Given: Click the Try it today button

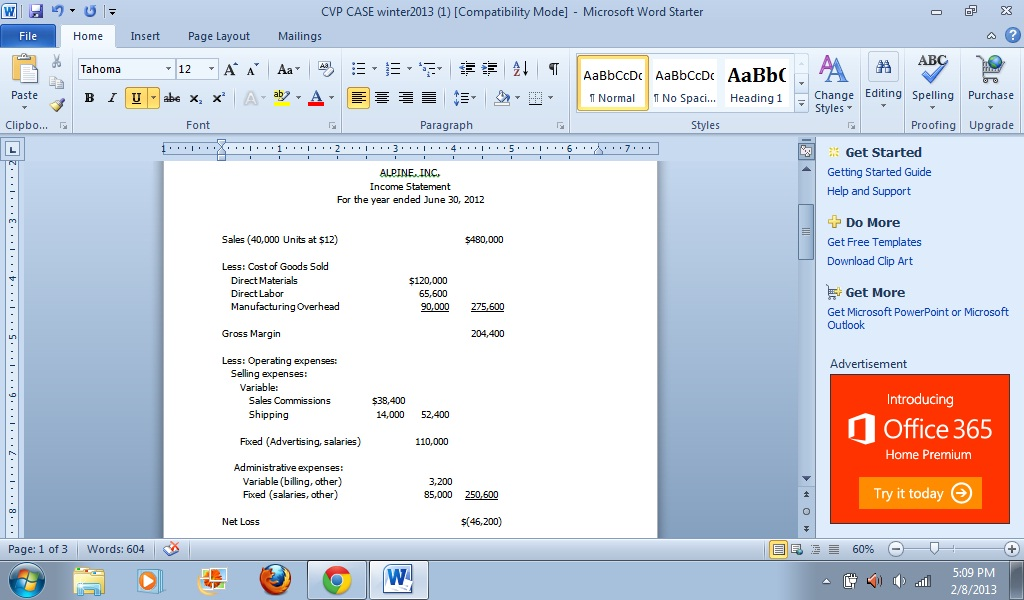Looking at the screenshot, I should point(919,493).
